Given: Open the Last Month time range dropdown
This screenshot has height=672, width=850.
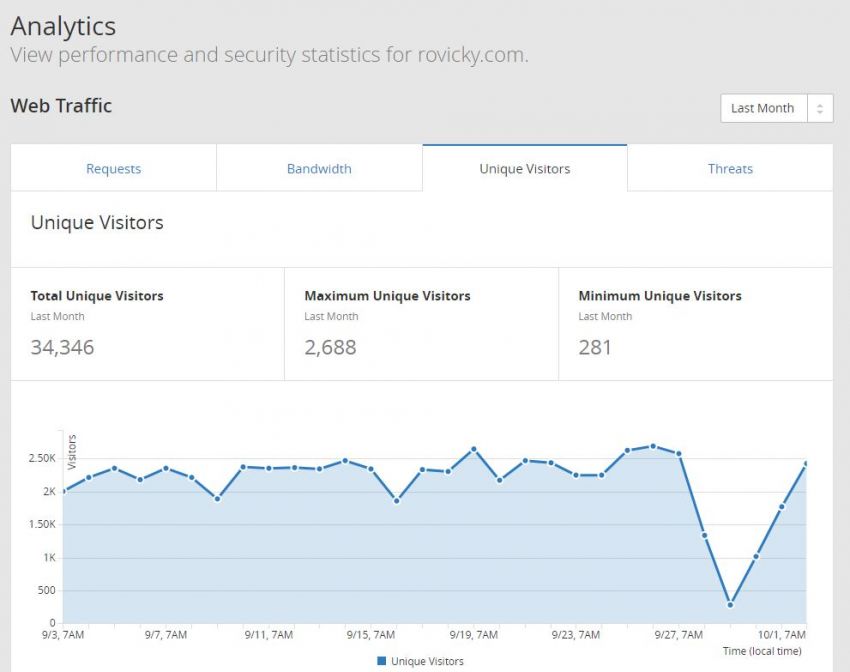Looking at the screenshot, I should point(763,108).
